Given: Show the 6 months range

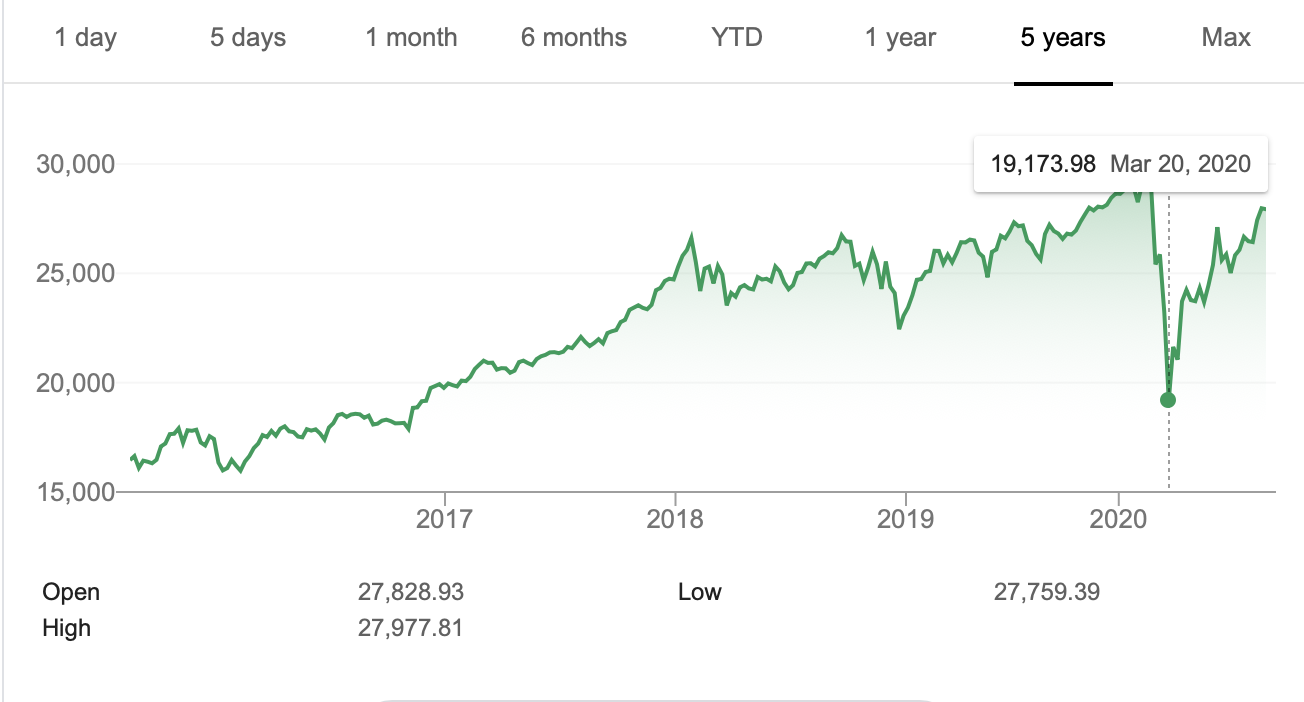Looking at the screenshot, I should click(x=574, y=38).
